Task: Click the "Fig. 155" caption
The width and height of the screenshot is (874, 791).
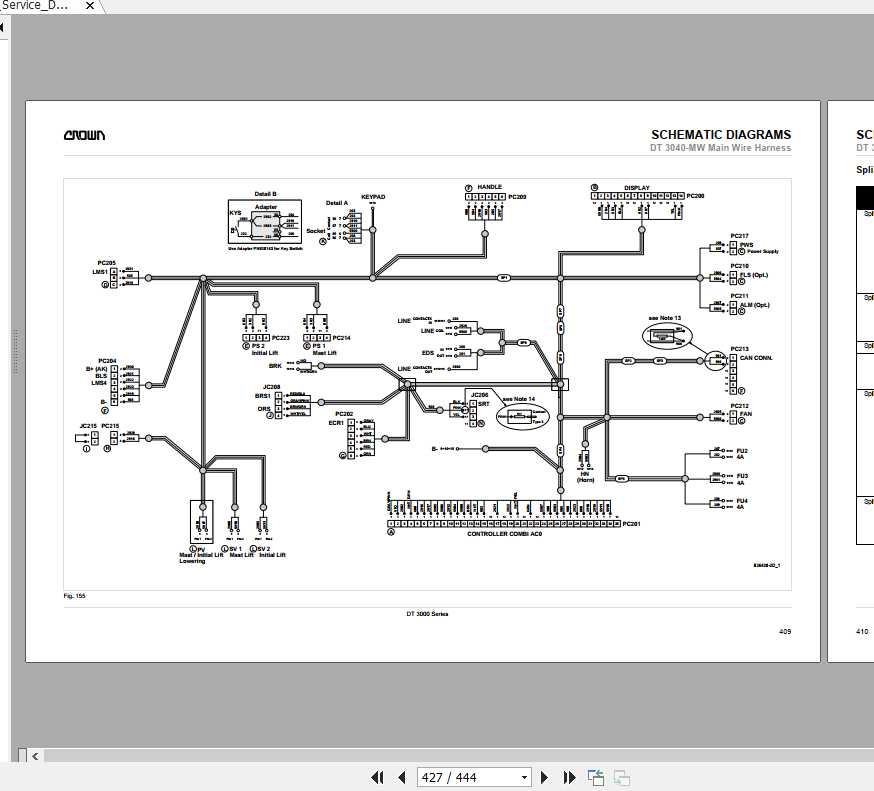Action: click(75, 596)
